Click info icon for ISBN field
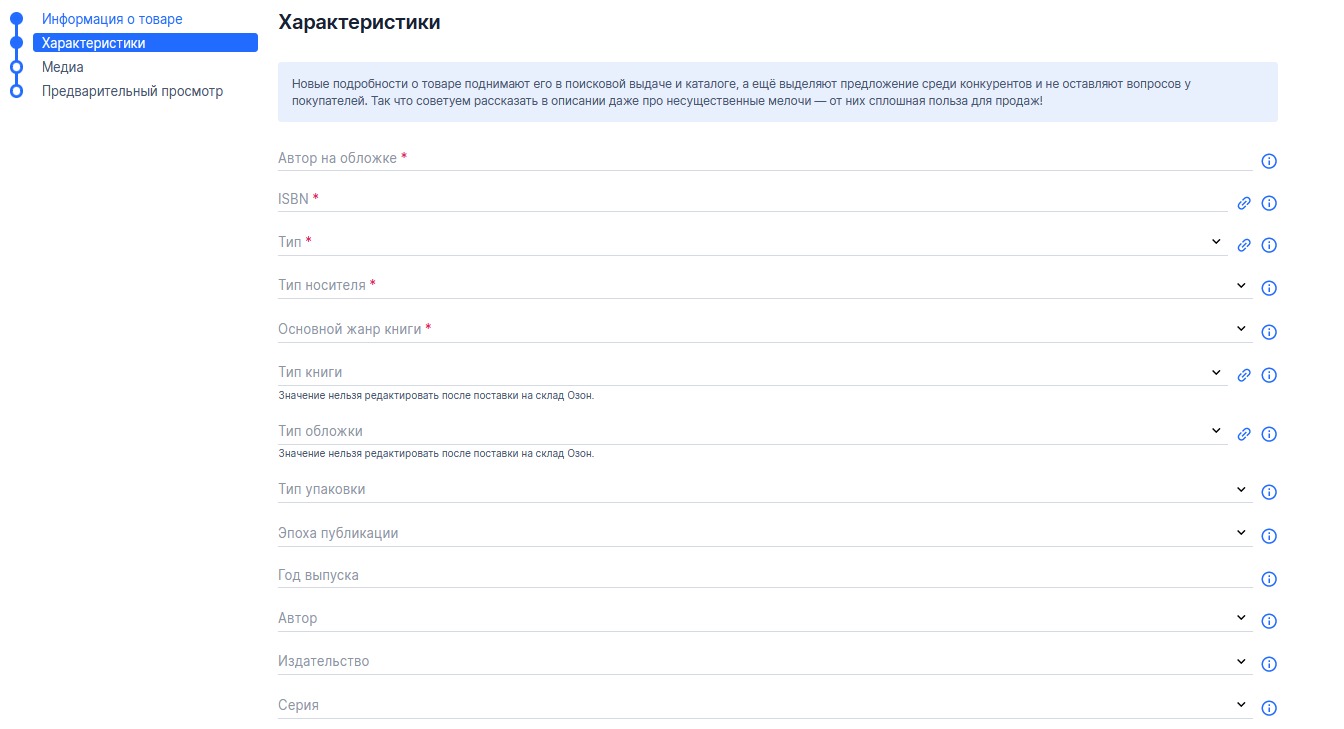Viewport: 1344px width, 729px height. [1269, 203]
